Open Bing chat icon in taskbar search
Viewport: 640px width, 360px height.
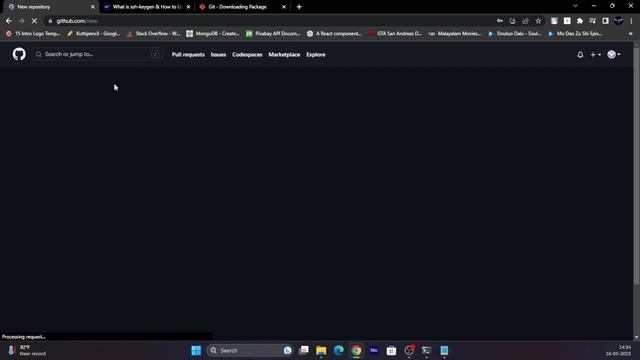(287, 351)
